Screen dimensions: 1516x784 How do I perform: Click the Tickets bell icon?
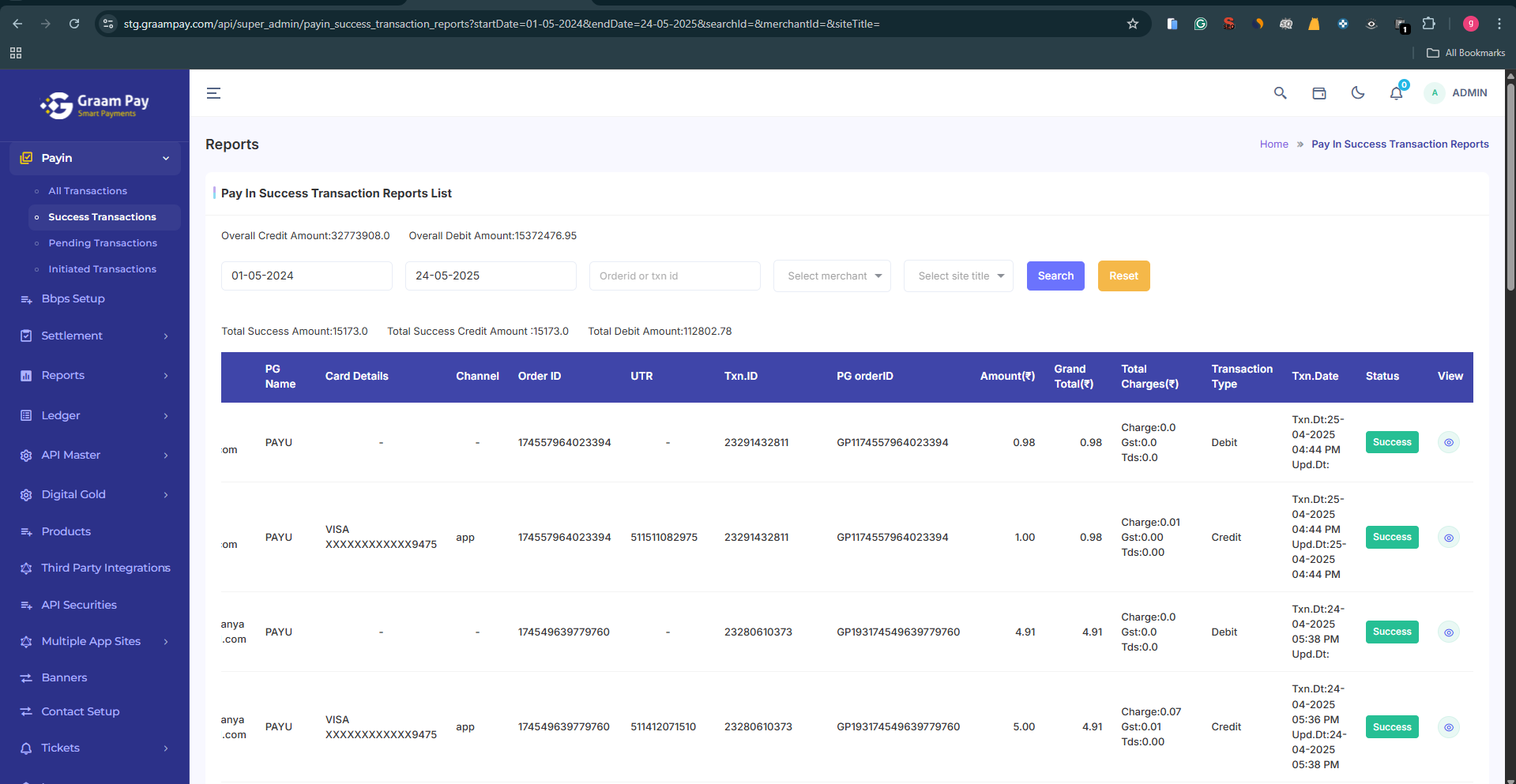[26, 748]
